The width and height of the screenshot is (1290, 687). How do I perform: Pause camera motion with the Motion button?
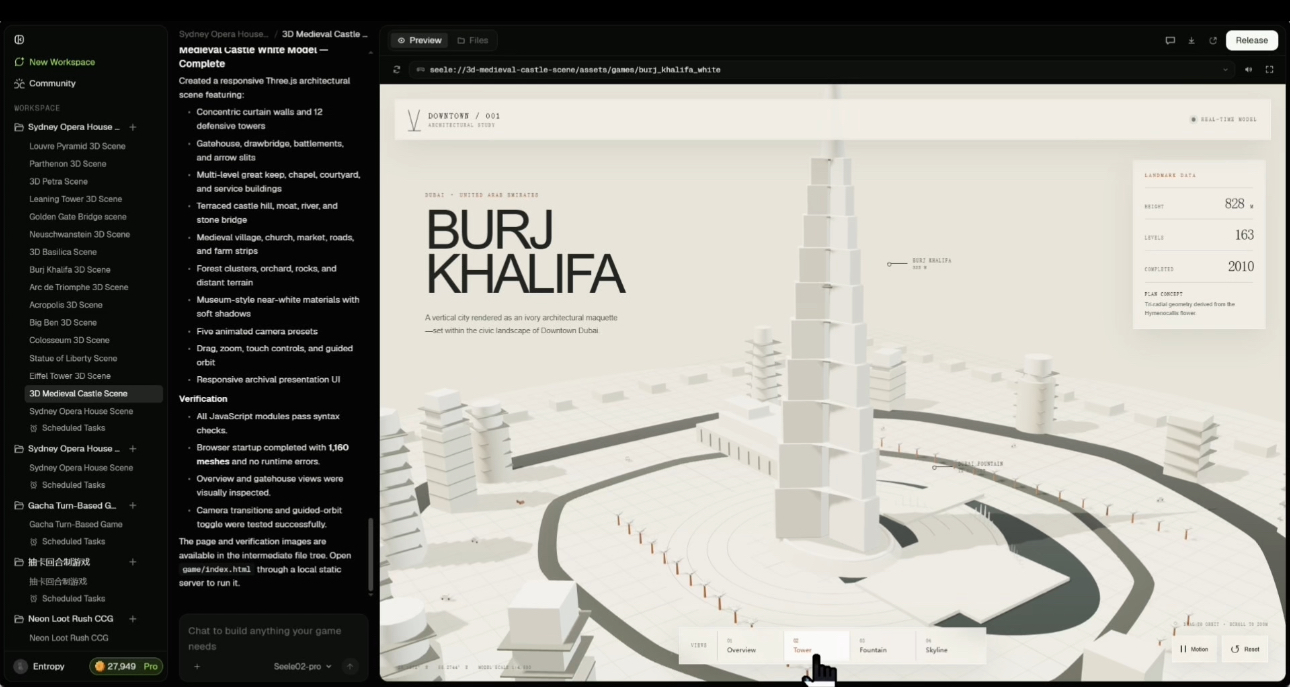(1194, 649)
